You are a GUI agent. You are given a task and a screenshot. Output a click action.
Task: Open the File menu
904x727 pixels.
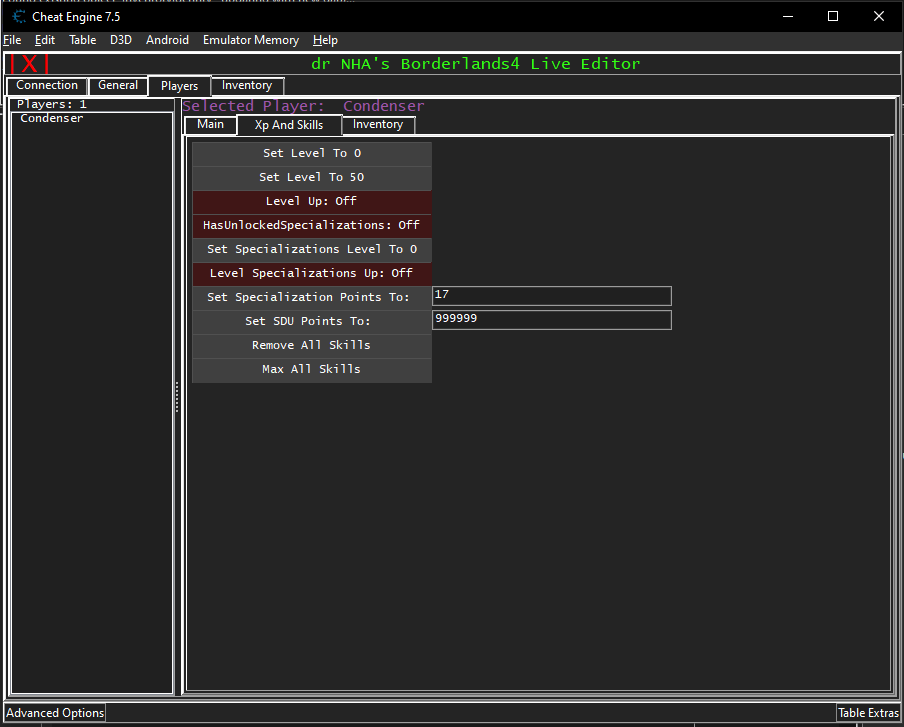(12, 40)
